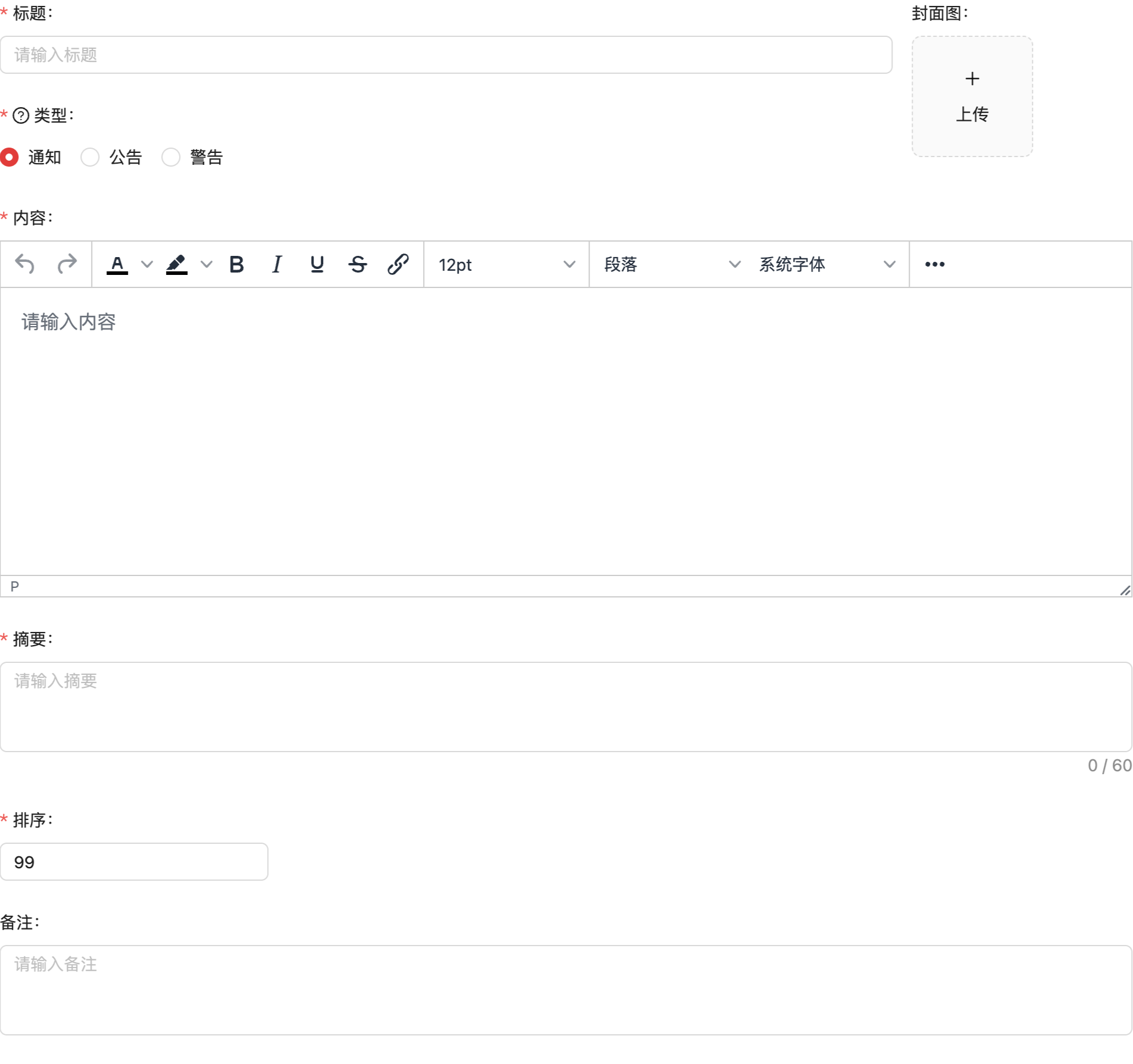
Task: Focus the 请输入备注 remark textarea
Action: pos(566,990)
